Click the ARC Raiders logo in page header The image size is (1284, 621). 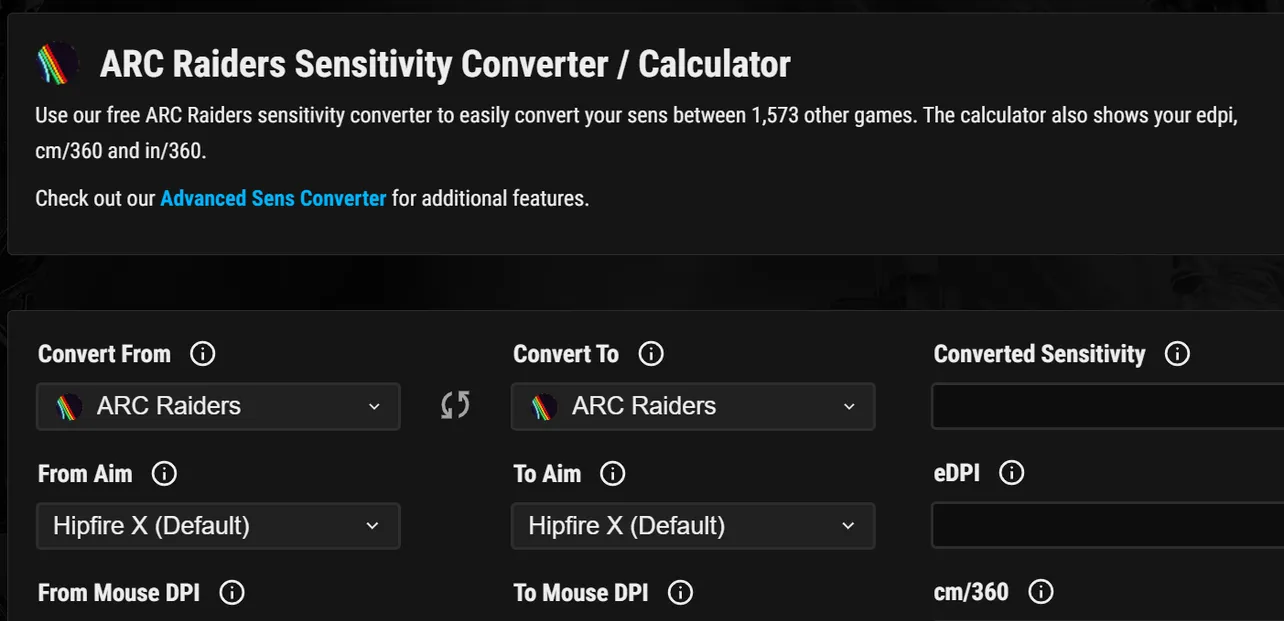click(x=57, y=62)
